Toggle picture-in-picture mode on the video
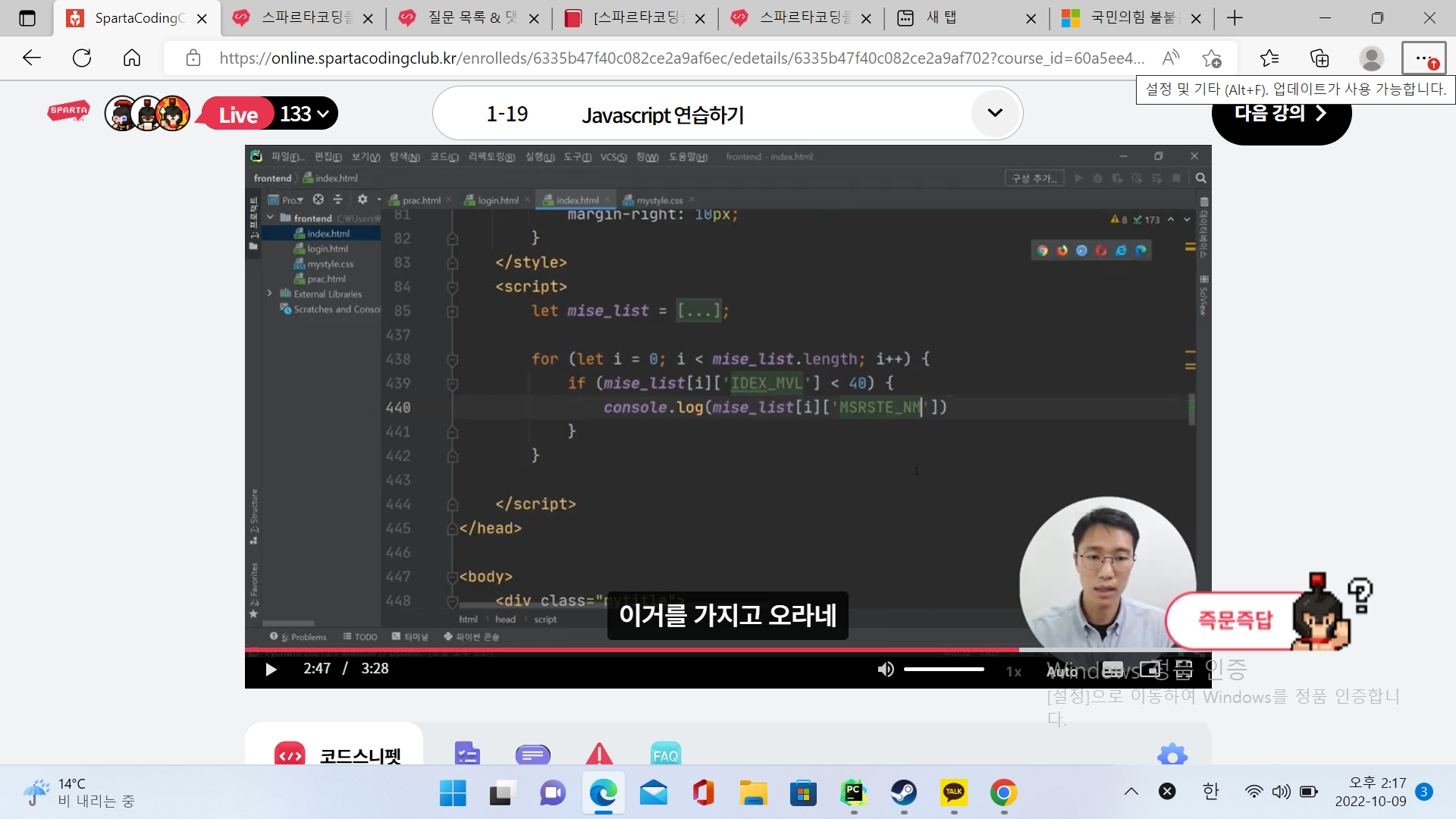Viewport: 1456px width, 819px height. (x=1151, y=669)
